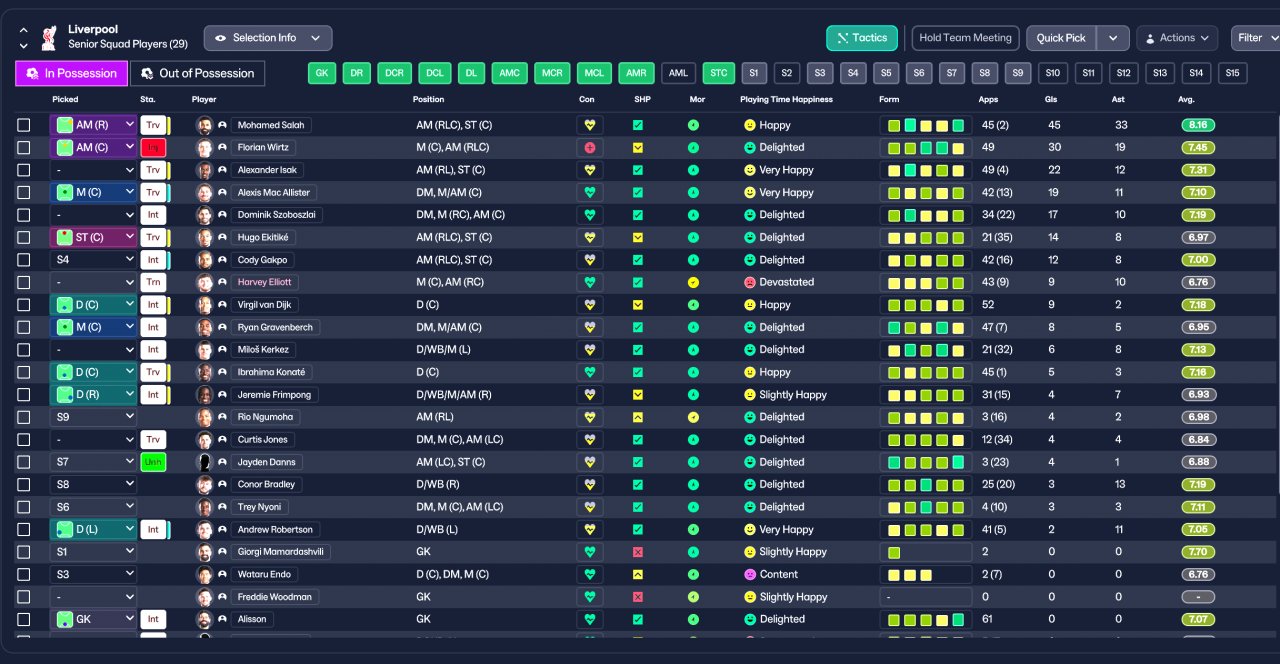The width and height of the screenshot is (1280, 664).
Task: Select the AML position slot
Action: pyautogui.click(x=678, y=73)
